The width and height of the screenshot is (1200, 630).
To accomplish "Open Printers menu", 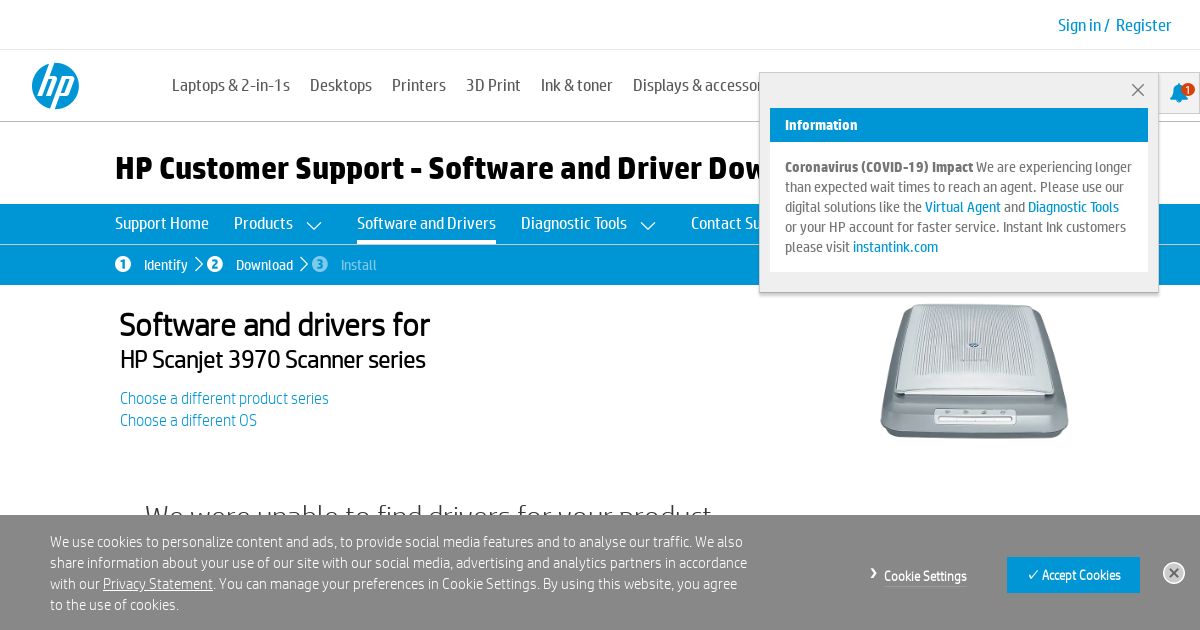I will 419,85.
